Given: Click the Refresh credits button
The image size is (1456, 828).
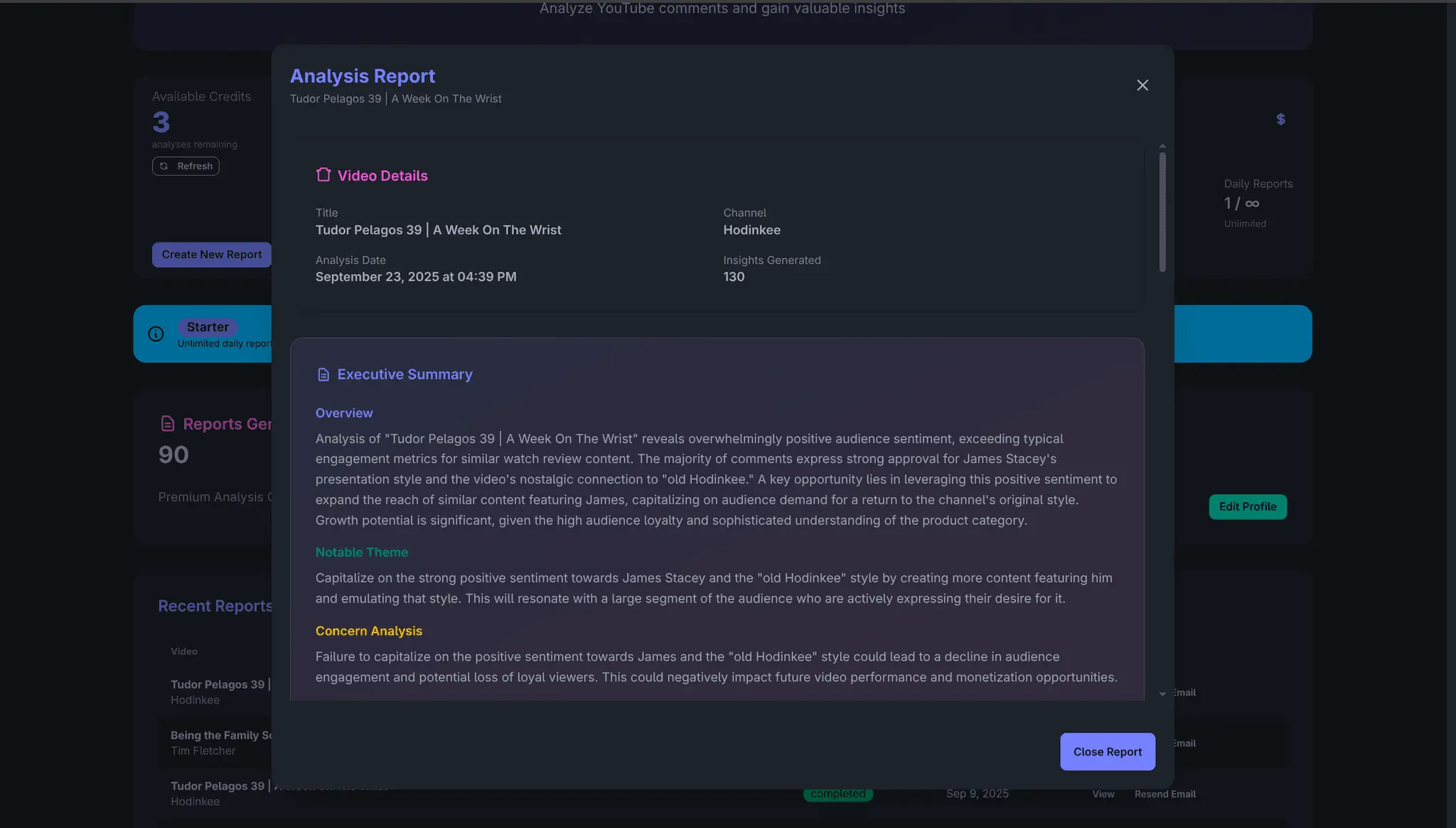Looking at the screenshot, I should pos(186,166).
